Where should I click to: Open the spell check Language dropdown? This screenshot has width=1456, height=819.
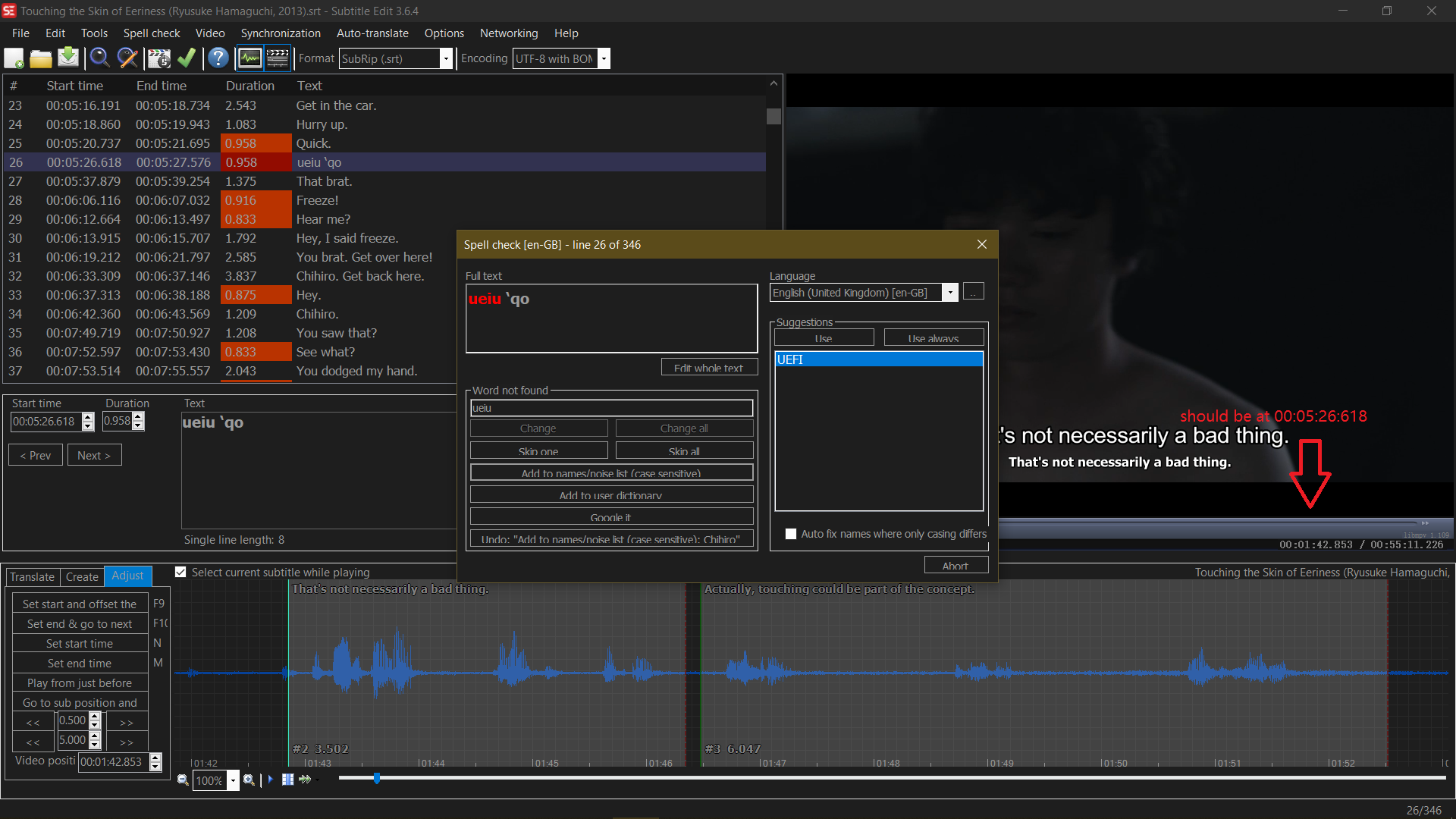point(949,292)
